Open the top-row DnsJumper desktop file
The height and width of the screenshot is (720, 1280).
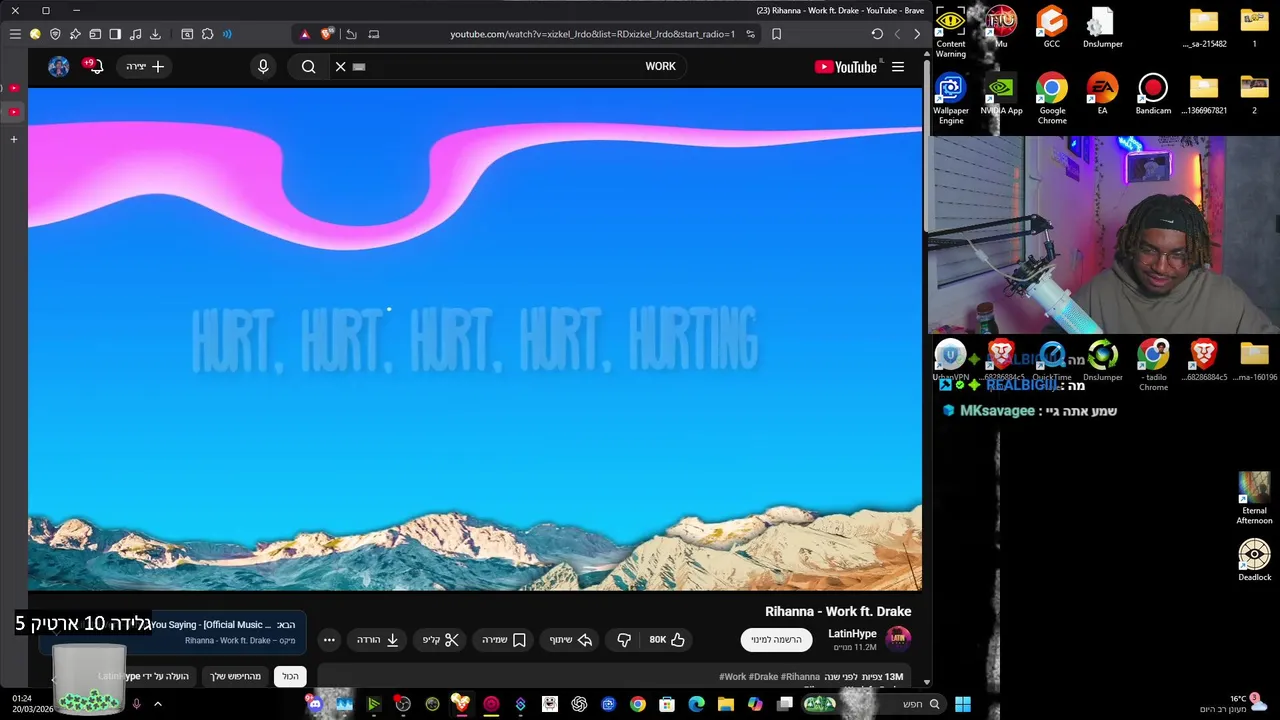[x=1102, y=27]
